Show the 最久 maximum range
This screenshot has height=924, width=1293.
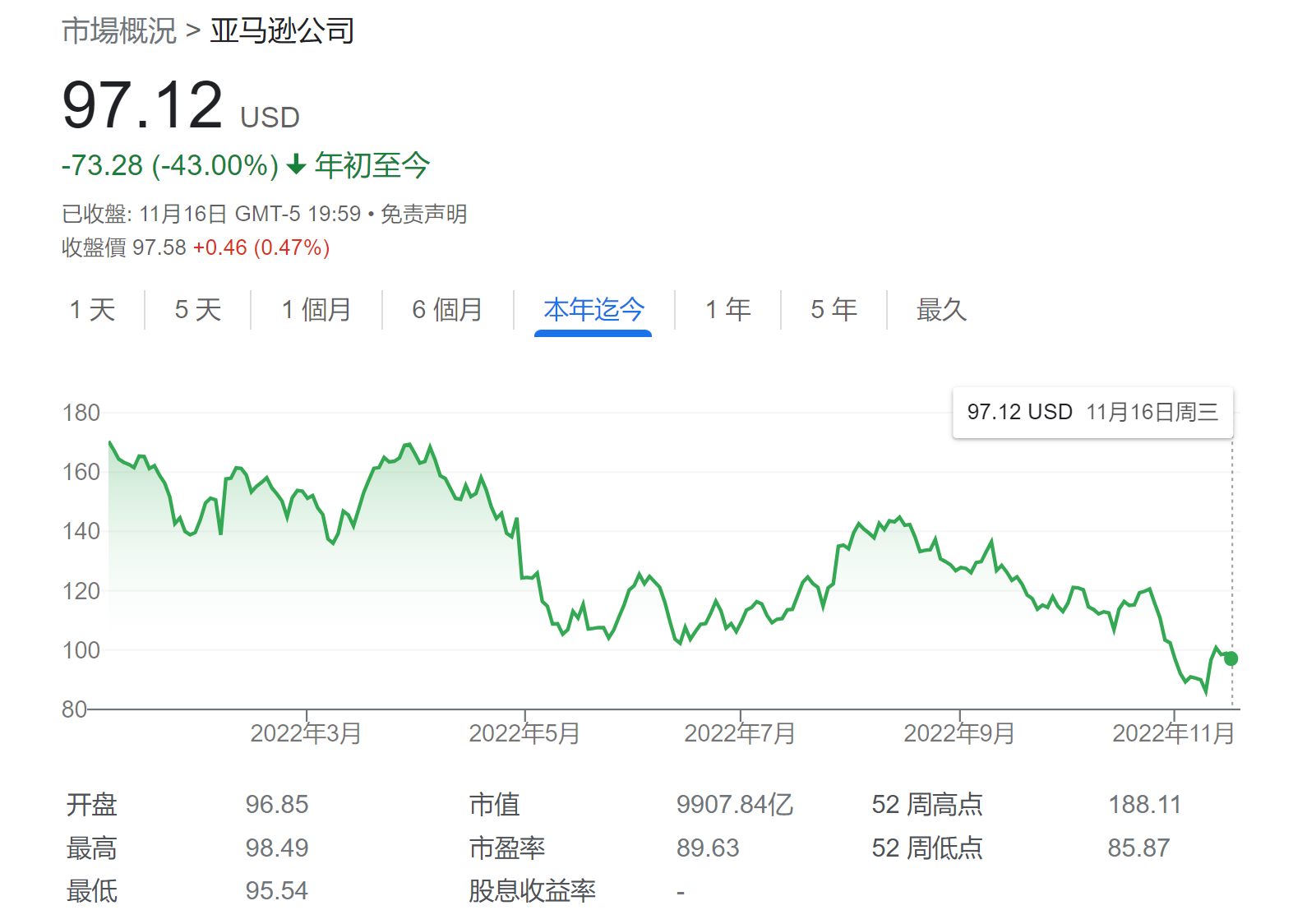tap(941, 310)
